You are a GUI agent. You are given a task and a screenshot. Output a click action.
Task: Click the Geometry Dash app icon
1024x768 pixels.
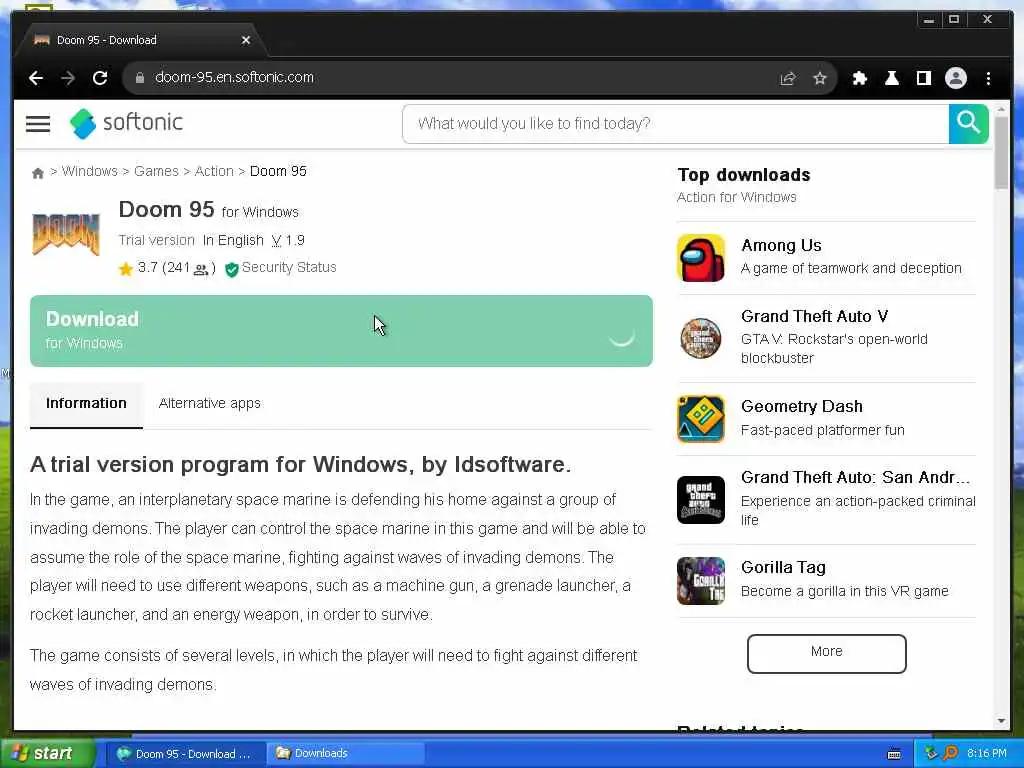pyautogui.click(x=701, y=419)
